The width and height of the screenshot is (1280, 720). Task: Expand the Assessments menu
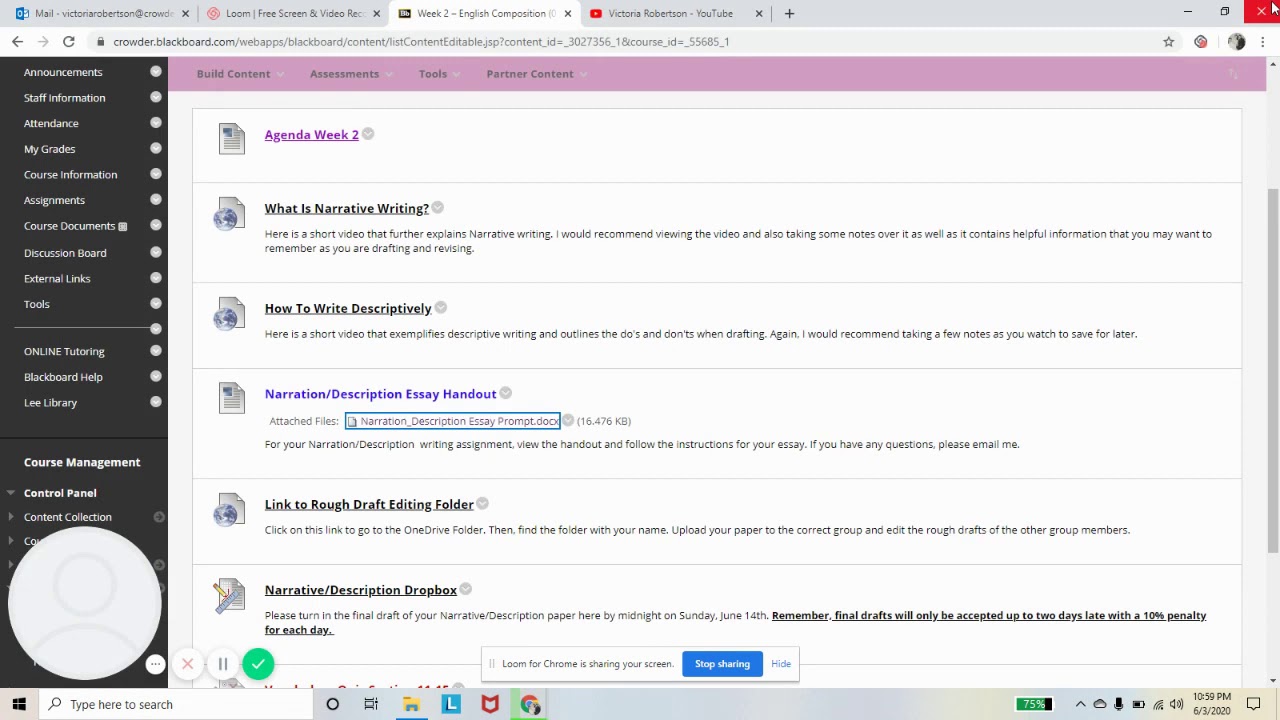click(x=351, y=74)
